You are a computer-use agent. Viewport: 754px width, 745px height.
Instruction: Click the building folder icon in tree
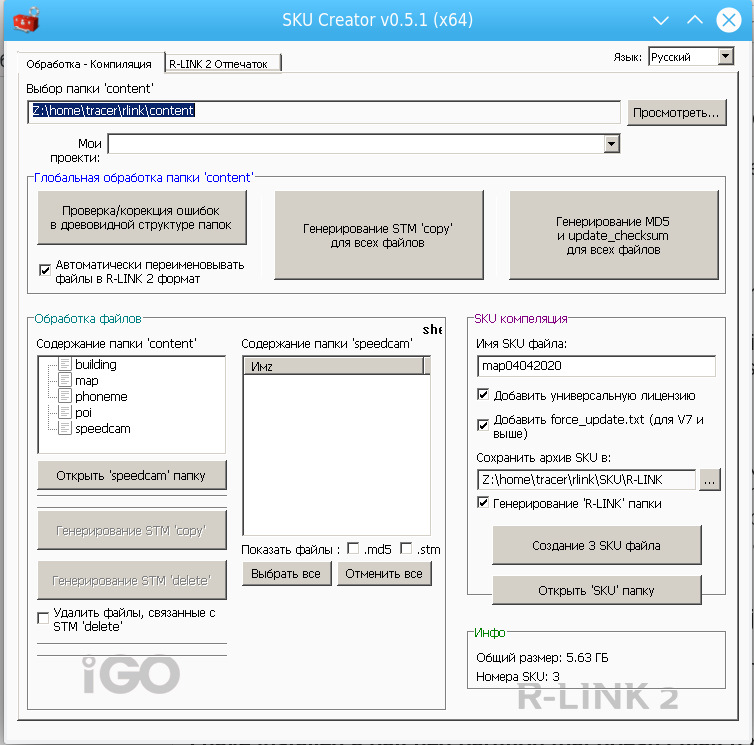(65, 364)
